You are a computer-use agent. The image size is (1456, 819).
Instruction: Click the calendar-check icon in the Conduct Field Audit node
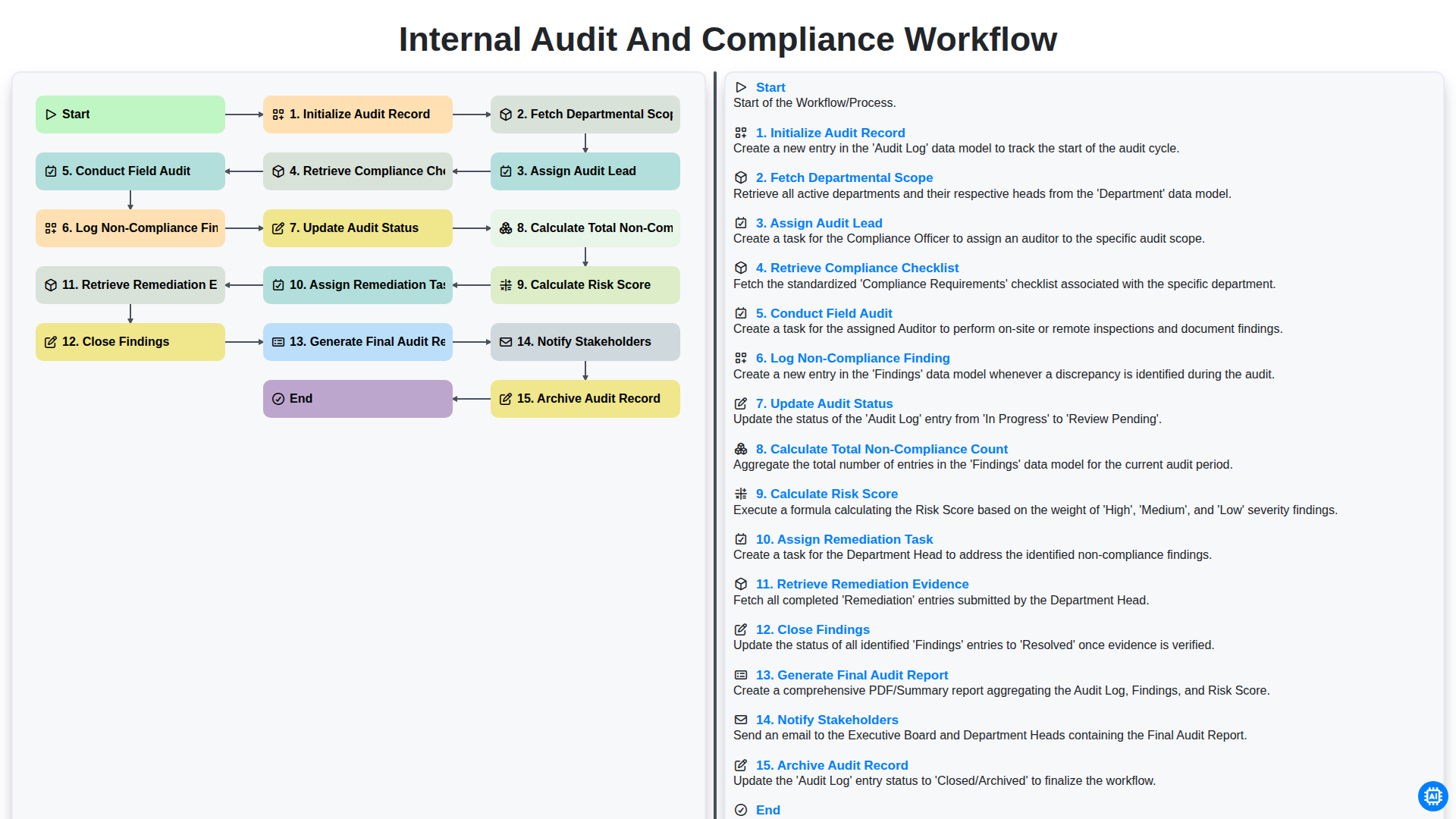[x=51, y=171]
